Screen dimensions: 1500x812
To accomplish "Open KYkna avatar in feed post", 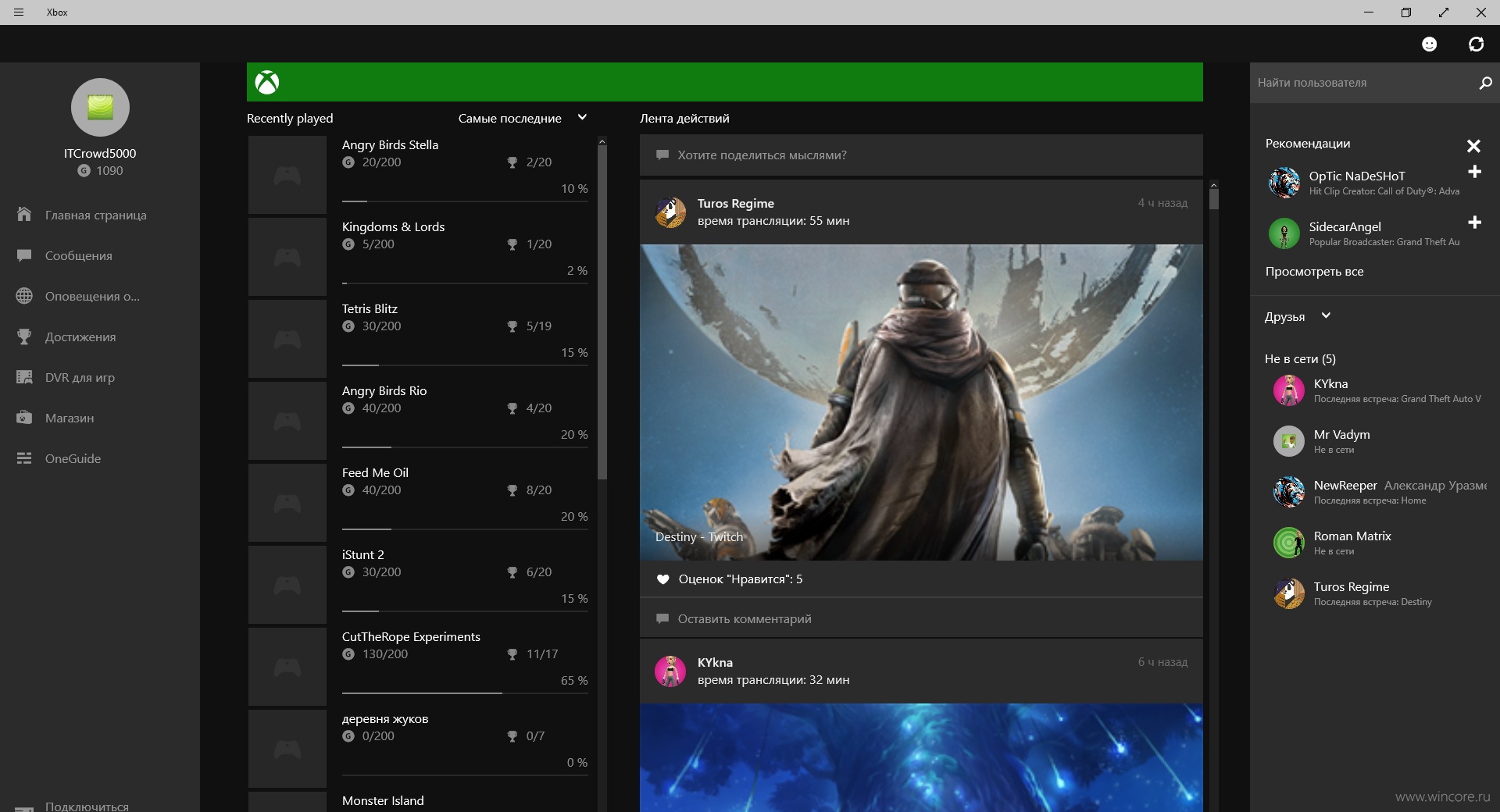I will tap(670, 671).
